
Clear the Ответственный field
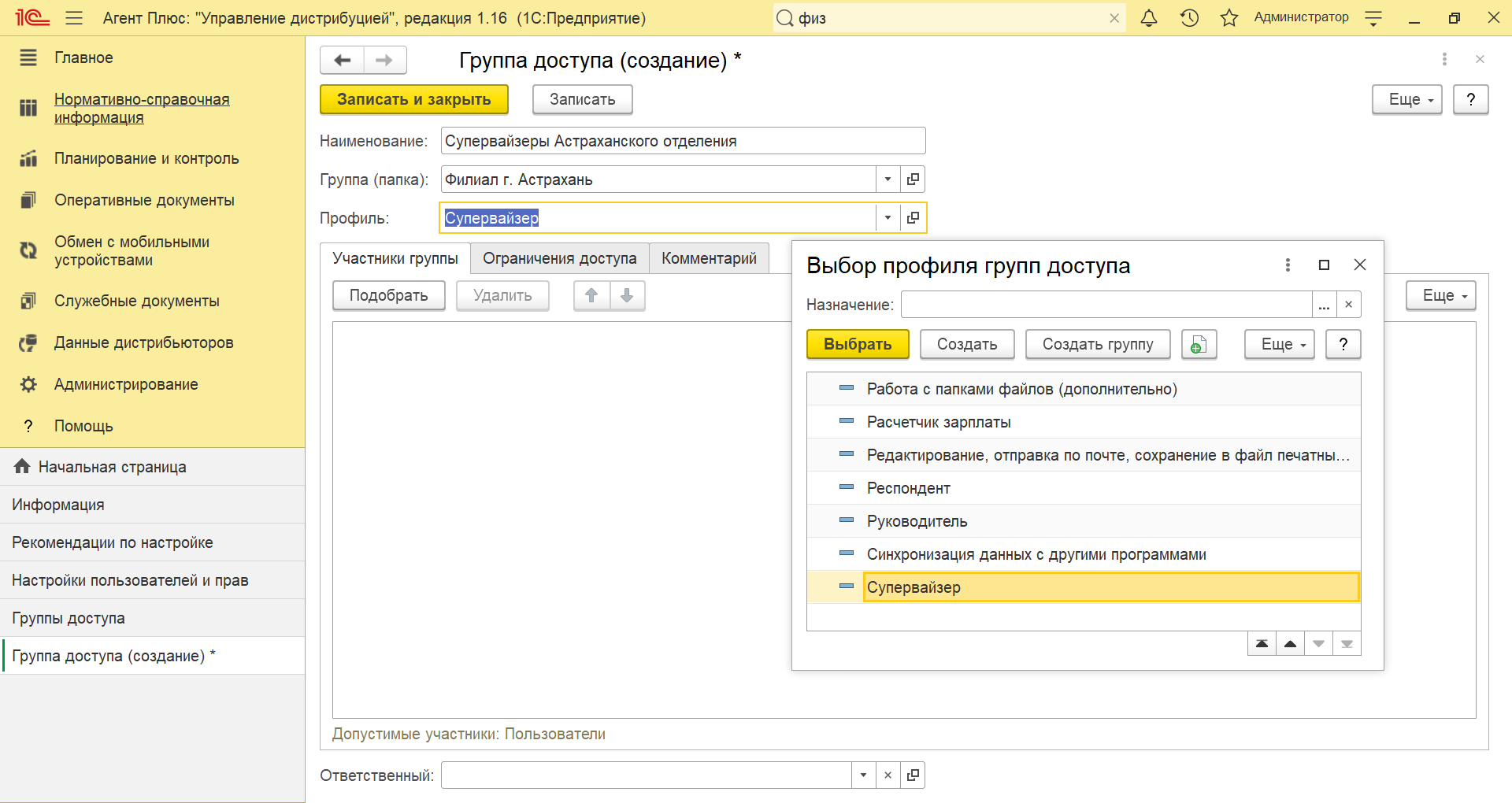tap(888, 775)
